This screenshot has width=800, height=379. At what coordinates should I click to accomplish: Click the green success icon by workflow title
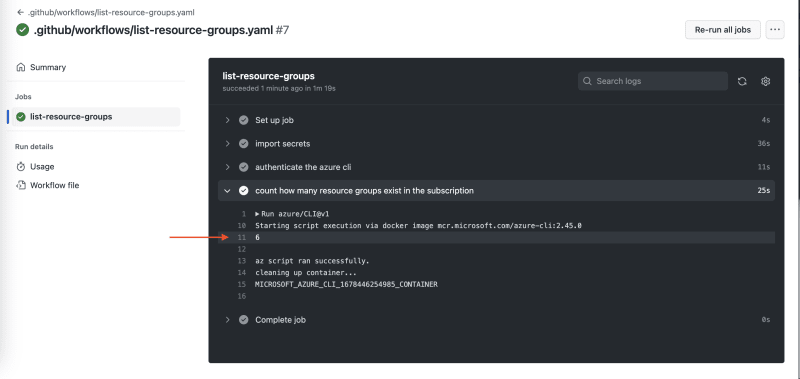tap(22, 30)
